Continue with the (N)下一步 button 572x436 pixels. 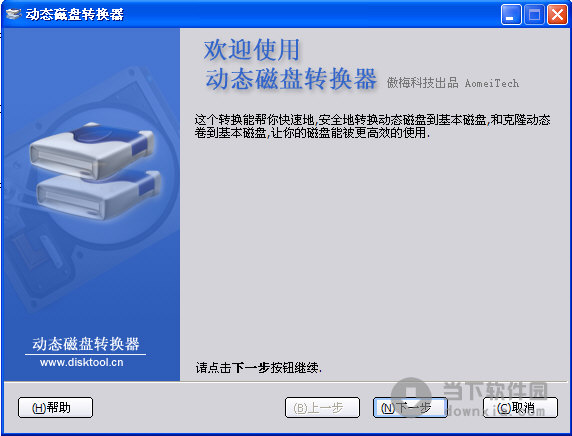click(x=410, y=408)
